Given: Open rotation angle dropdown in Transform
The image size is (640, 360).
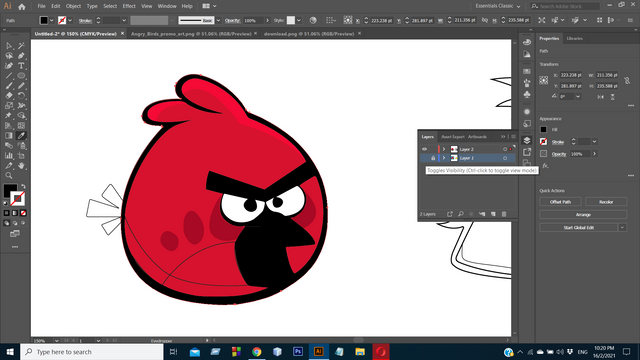Looking at the screenshot, I should [578, 96].
